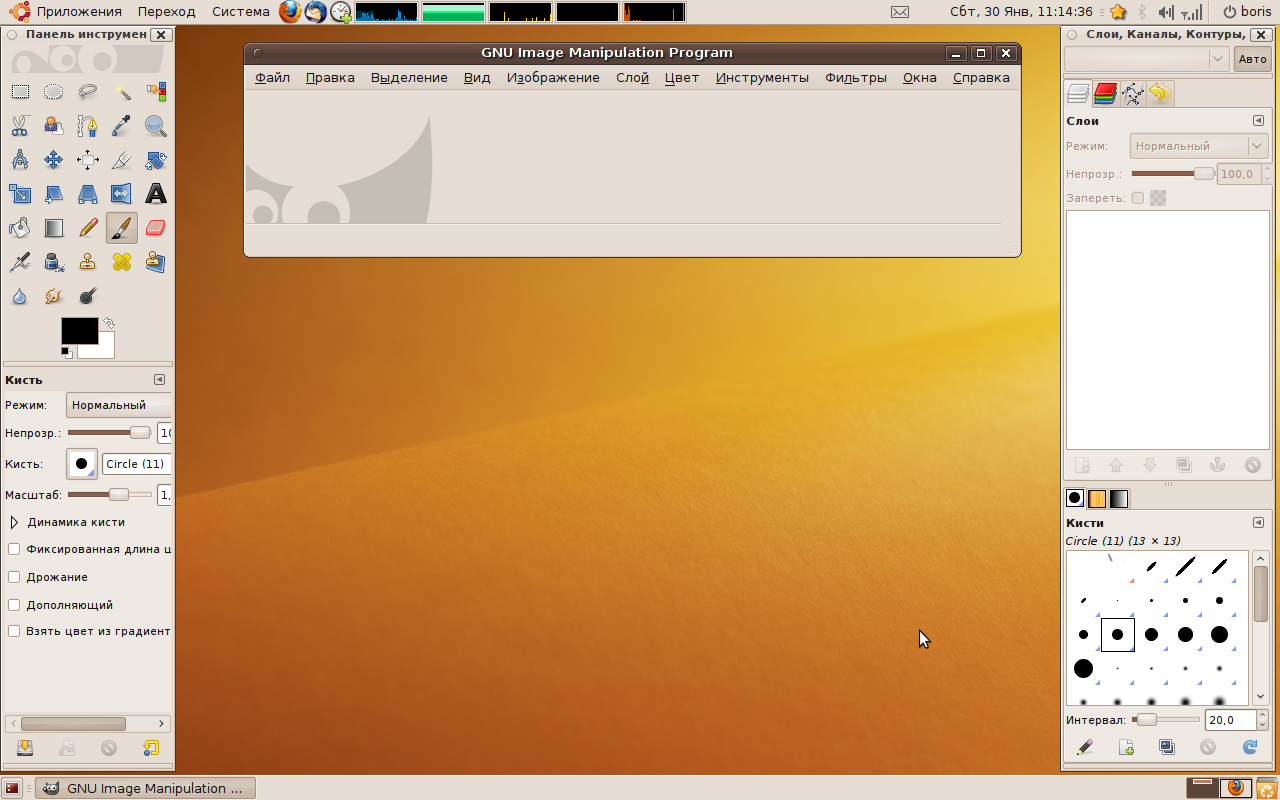The image size is (1280, 800).
Task: Pick the Zoom magnifier tool
Action: pyautogui.click(x=155, y=126)
